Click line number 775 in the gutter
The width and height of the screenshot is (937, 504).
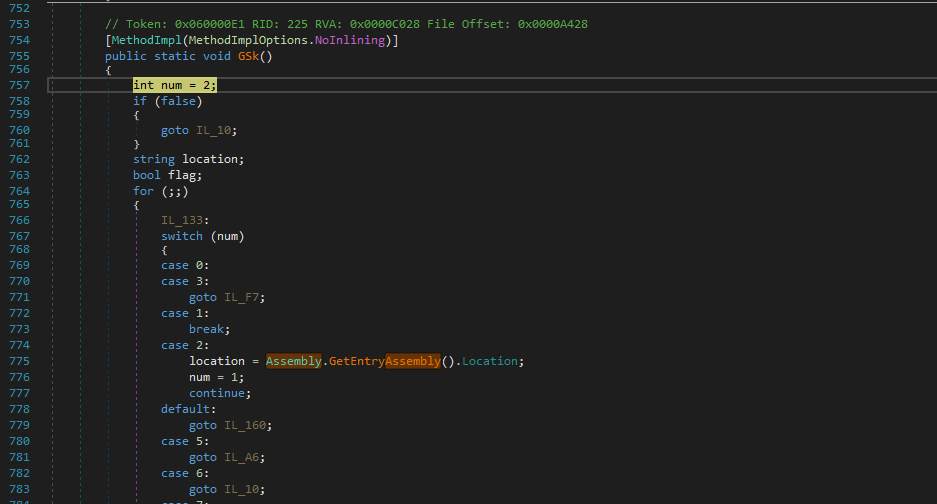click(x=19, y=361)
